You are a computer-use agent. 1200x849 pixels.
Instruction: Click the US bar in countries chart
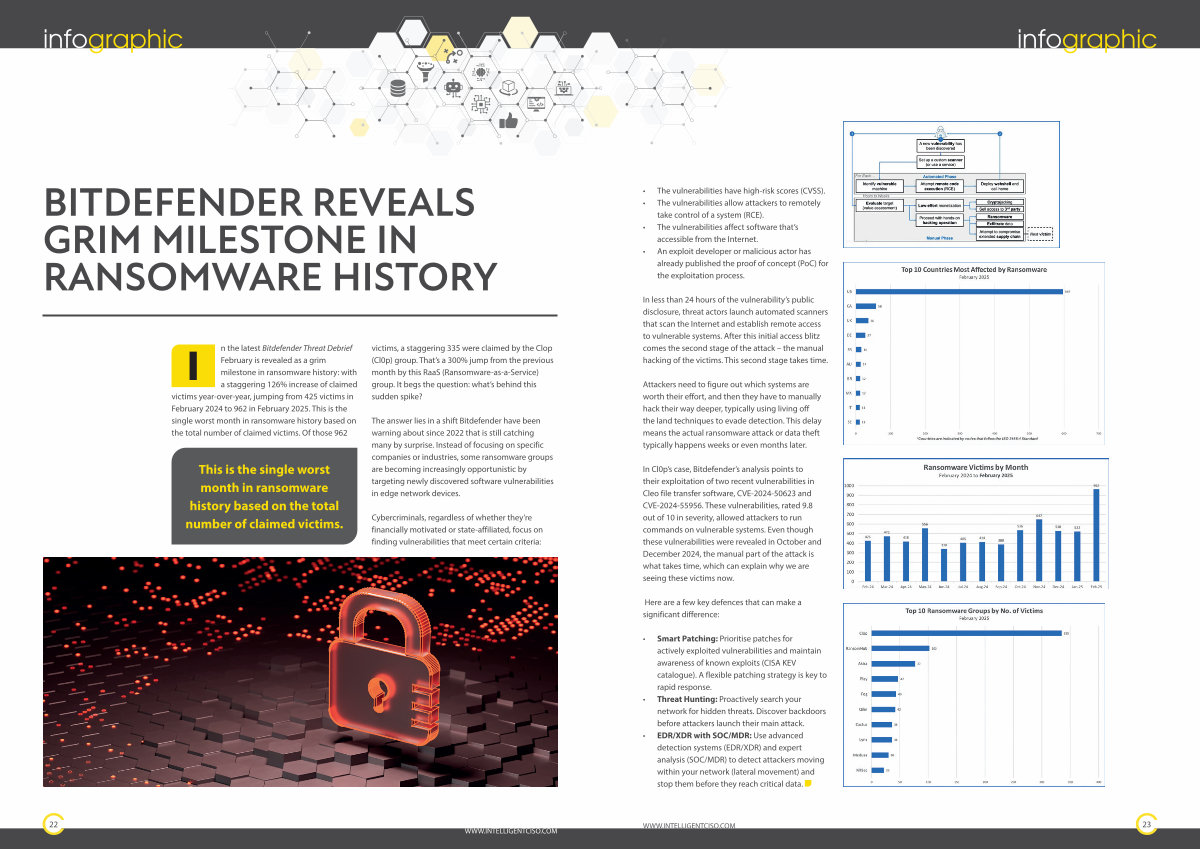pyautogui.click(x=967, y=292)
